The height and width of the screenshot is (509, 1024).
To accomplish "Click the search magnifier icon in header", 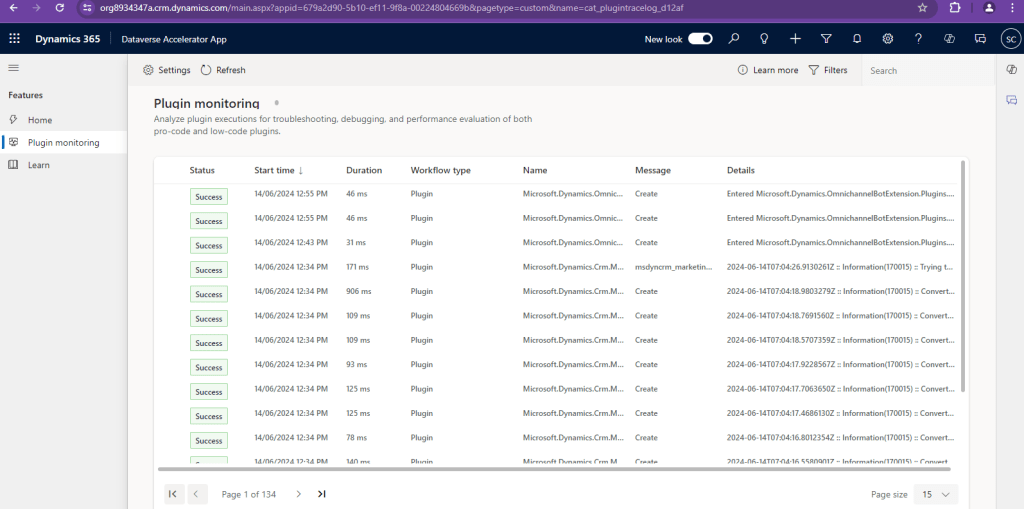I will coord(734,39).
